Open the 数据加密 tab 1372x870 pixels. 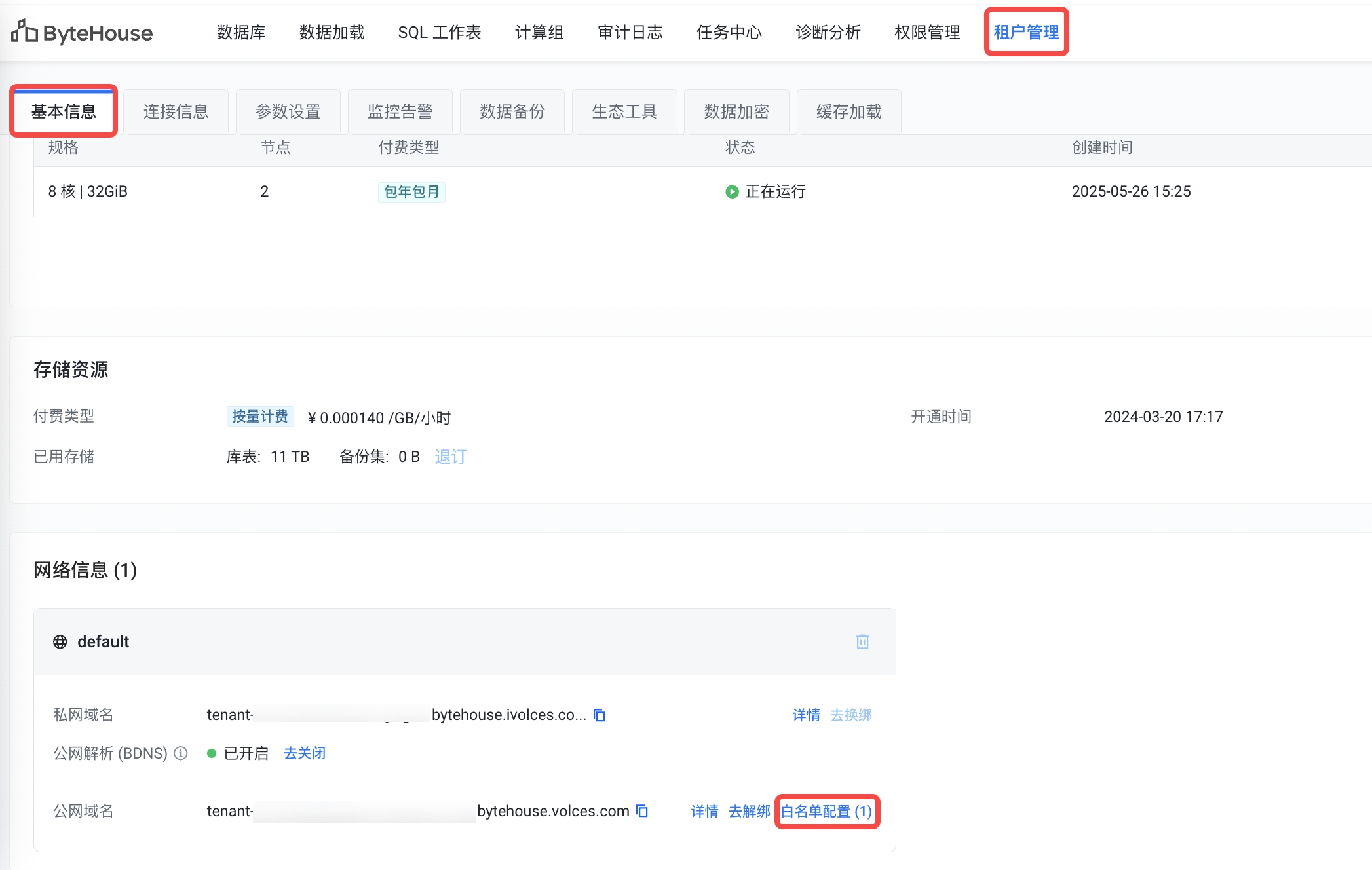click(x=736, y=111)
